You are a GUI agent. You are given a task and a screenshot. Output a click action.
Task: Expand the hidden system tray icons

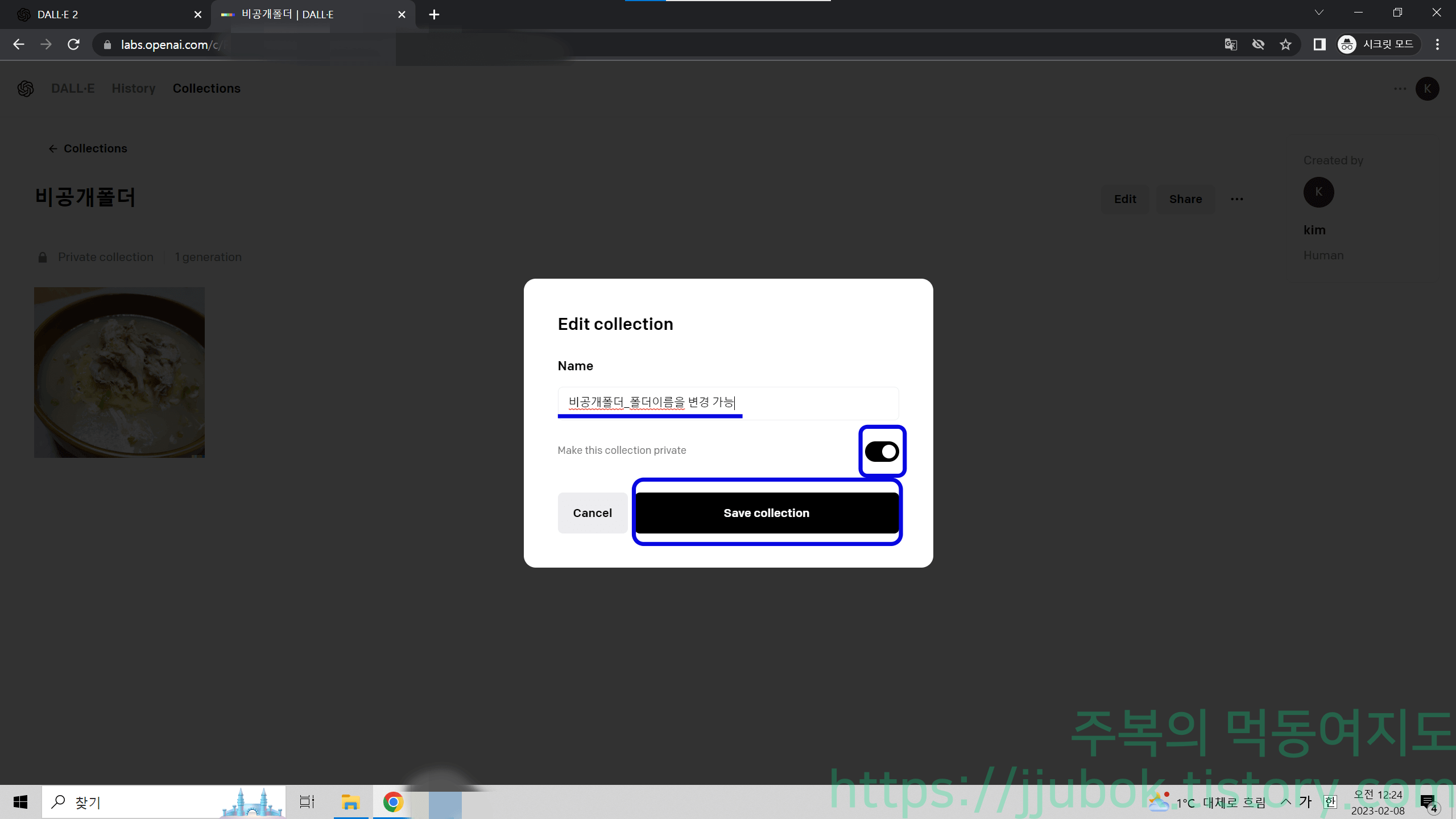point(1285,802)
